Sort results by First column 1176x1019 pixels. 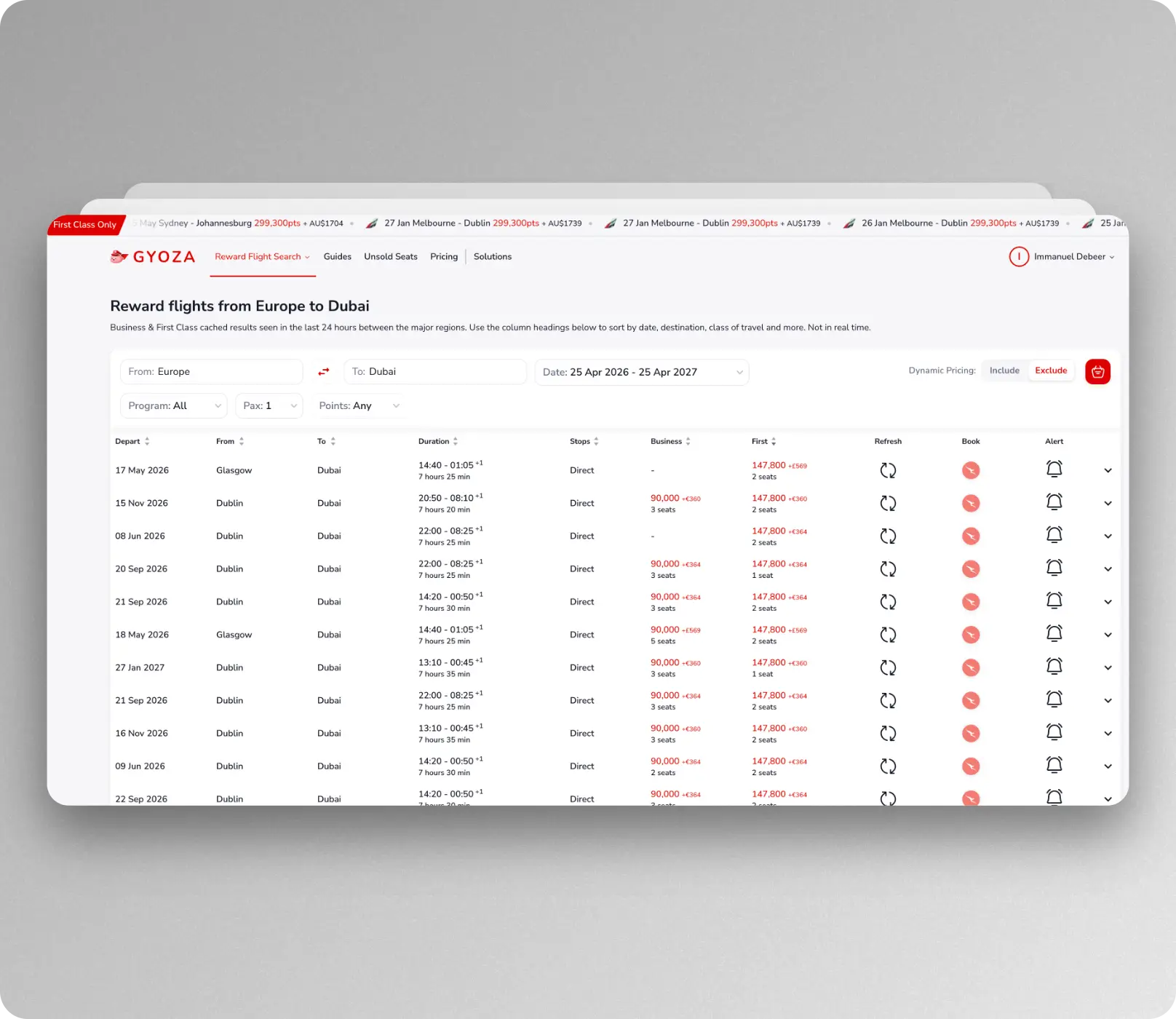(x=764, y=442)
